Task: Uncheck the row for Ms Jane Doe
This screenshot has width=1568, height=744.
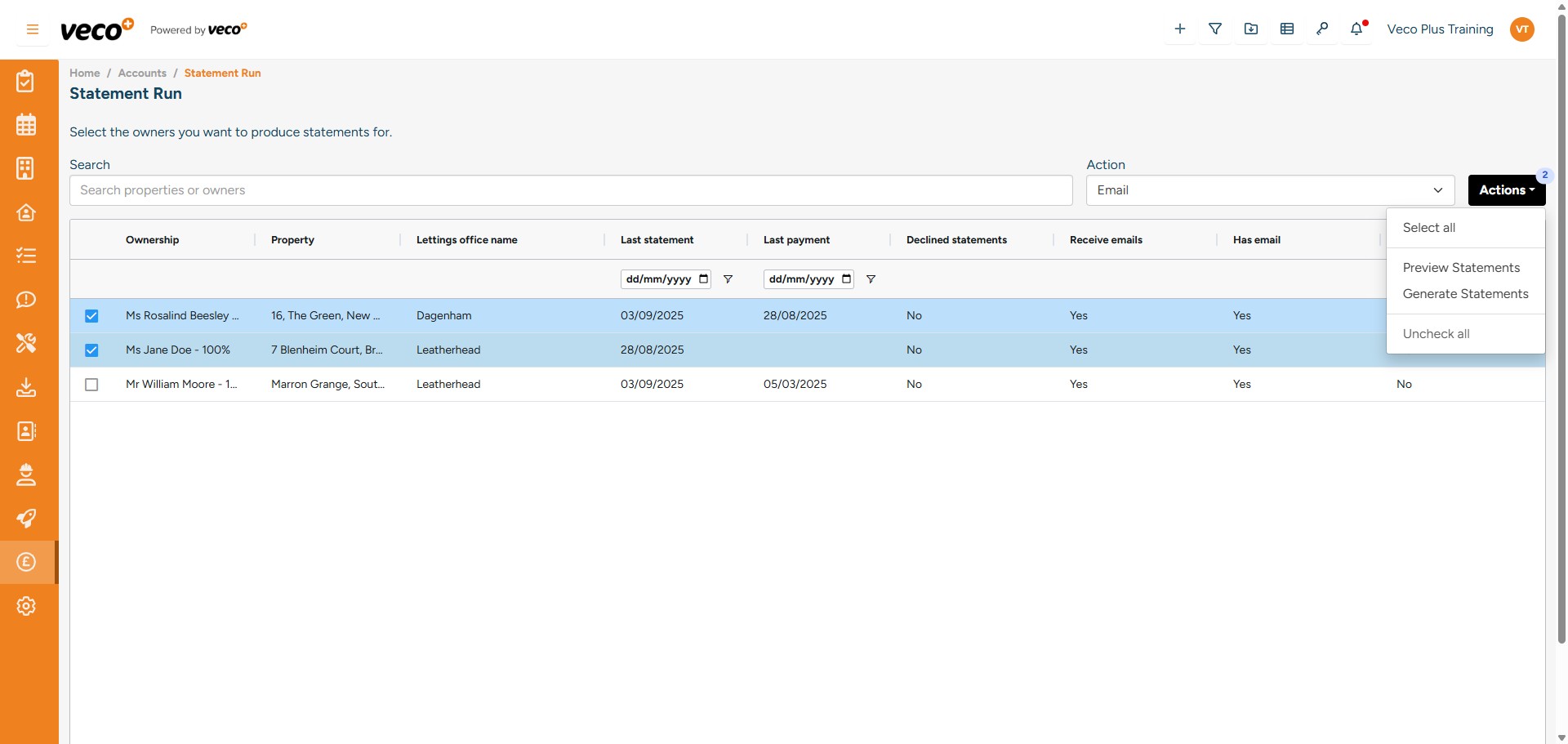Action: 91,350
